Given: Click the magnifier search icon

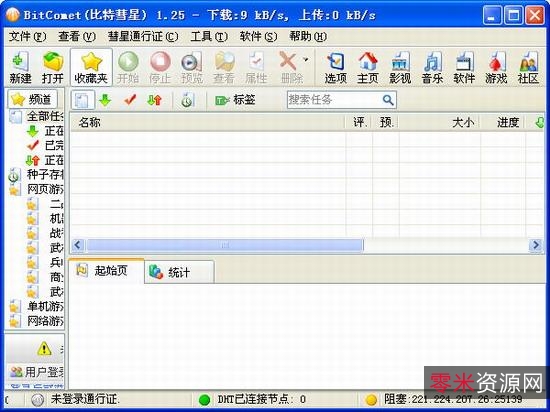Looking at the screenshot, I should pyautogui.click(x=388, y=100).
